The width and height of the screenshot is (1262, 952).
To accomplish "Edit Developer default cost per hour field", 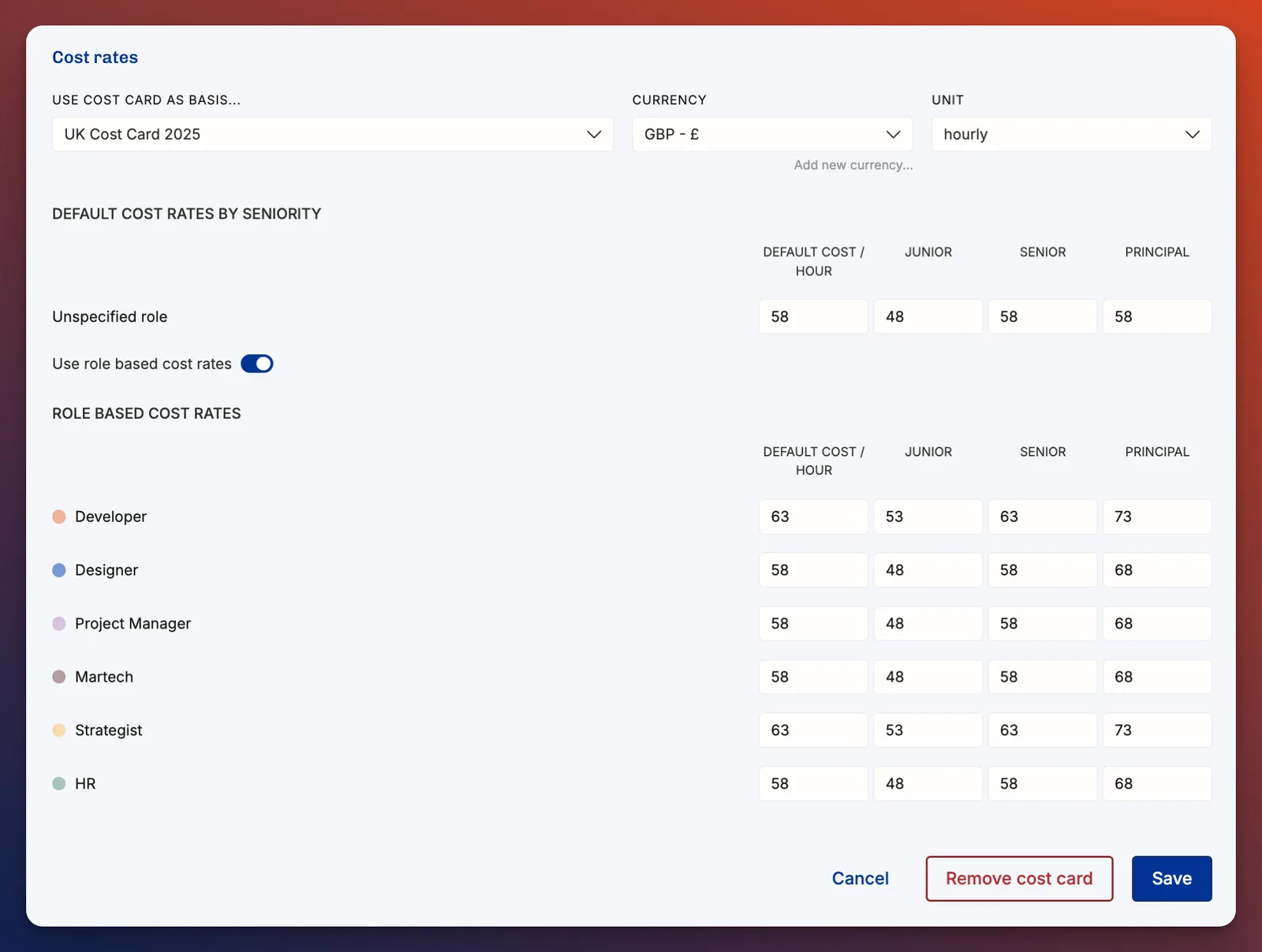I will point(814,517).
